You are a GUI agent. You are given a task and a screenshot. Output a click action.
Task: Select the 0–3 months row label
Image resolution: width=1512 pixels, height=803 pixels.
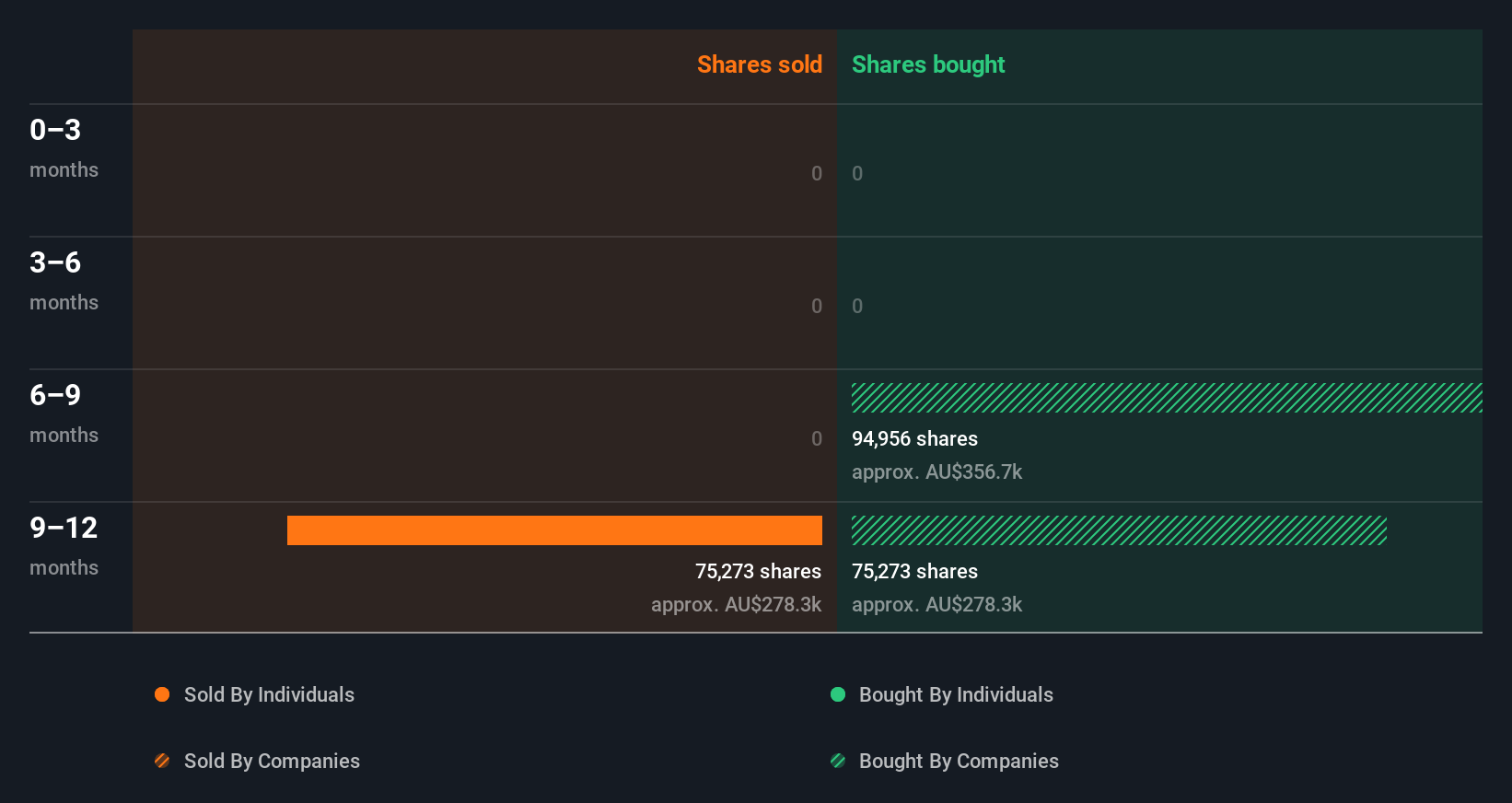click(64, 147)
